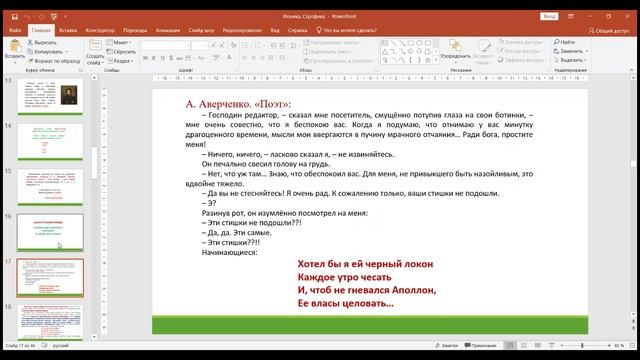Viewport: 640px width, 360px height.
Task: Increase font size with the large A
Action: (213, 45)
